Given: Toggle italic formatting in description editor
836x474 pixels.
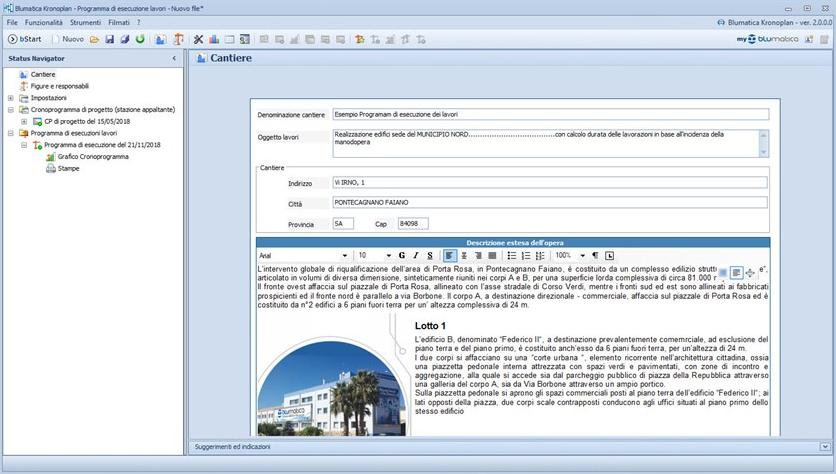Looking at the screenshot, I should point(416,256).
